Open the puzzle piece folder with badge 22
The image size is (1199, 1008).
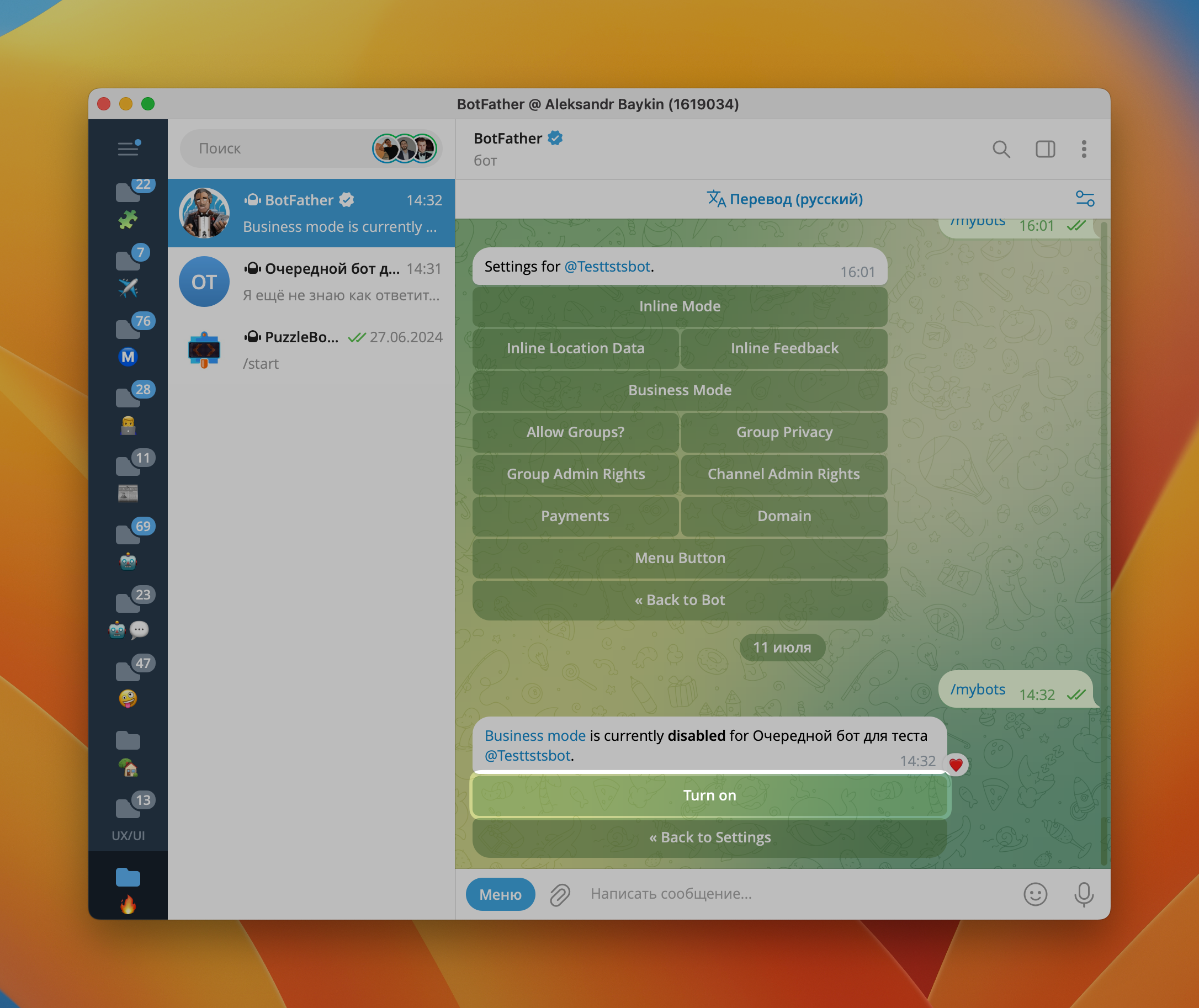[x=128, y=203]
